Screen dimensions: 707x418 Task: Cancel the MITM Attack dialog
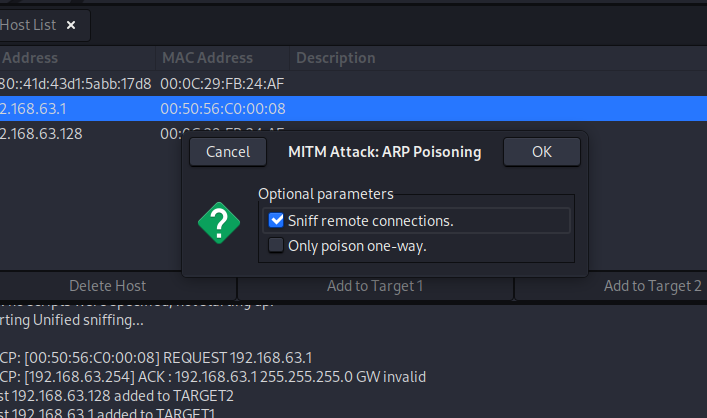coord(228,152)
